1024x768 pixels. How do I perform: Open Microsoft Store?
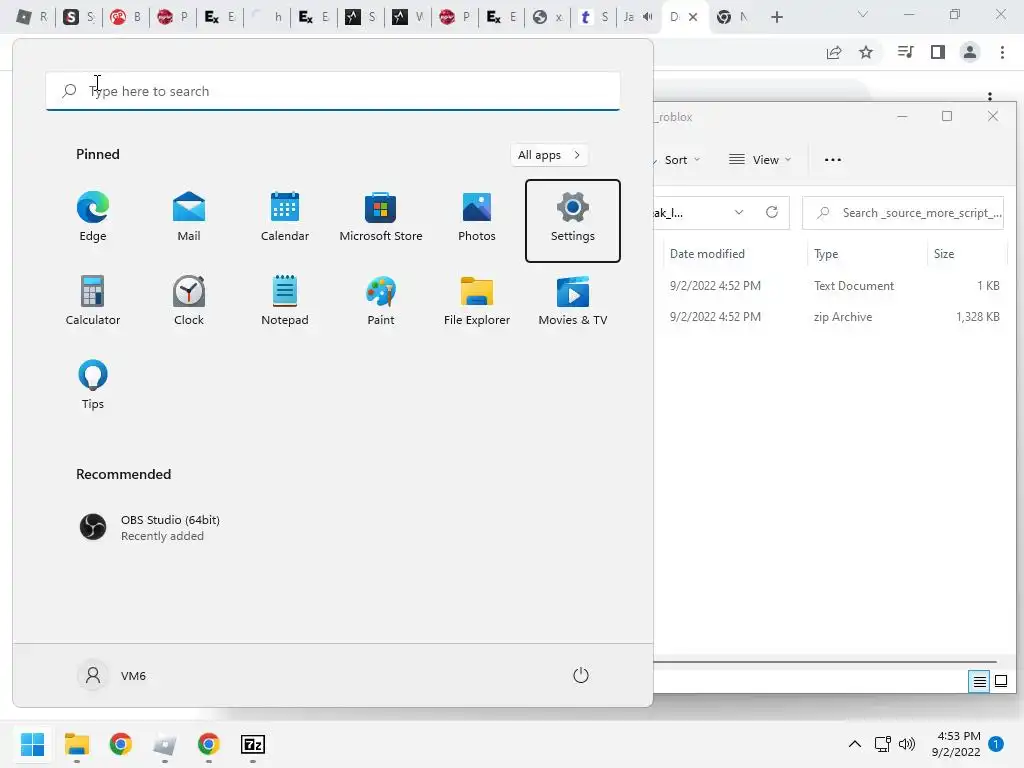(x=381, y=217)
